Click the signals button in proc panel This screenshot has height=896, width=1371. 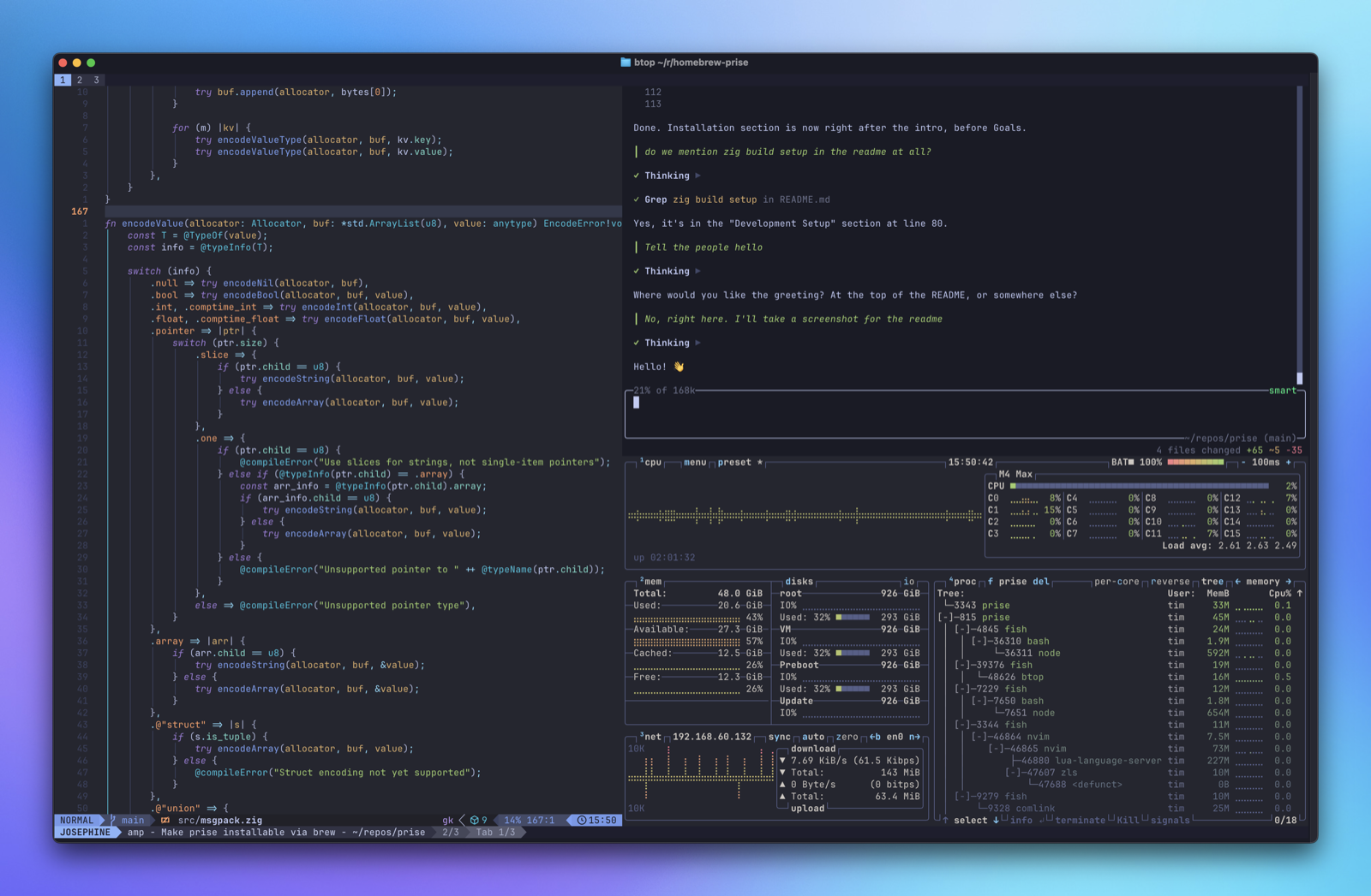pyautogui.click(x=1170, y=821)
